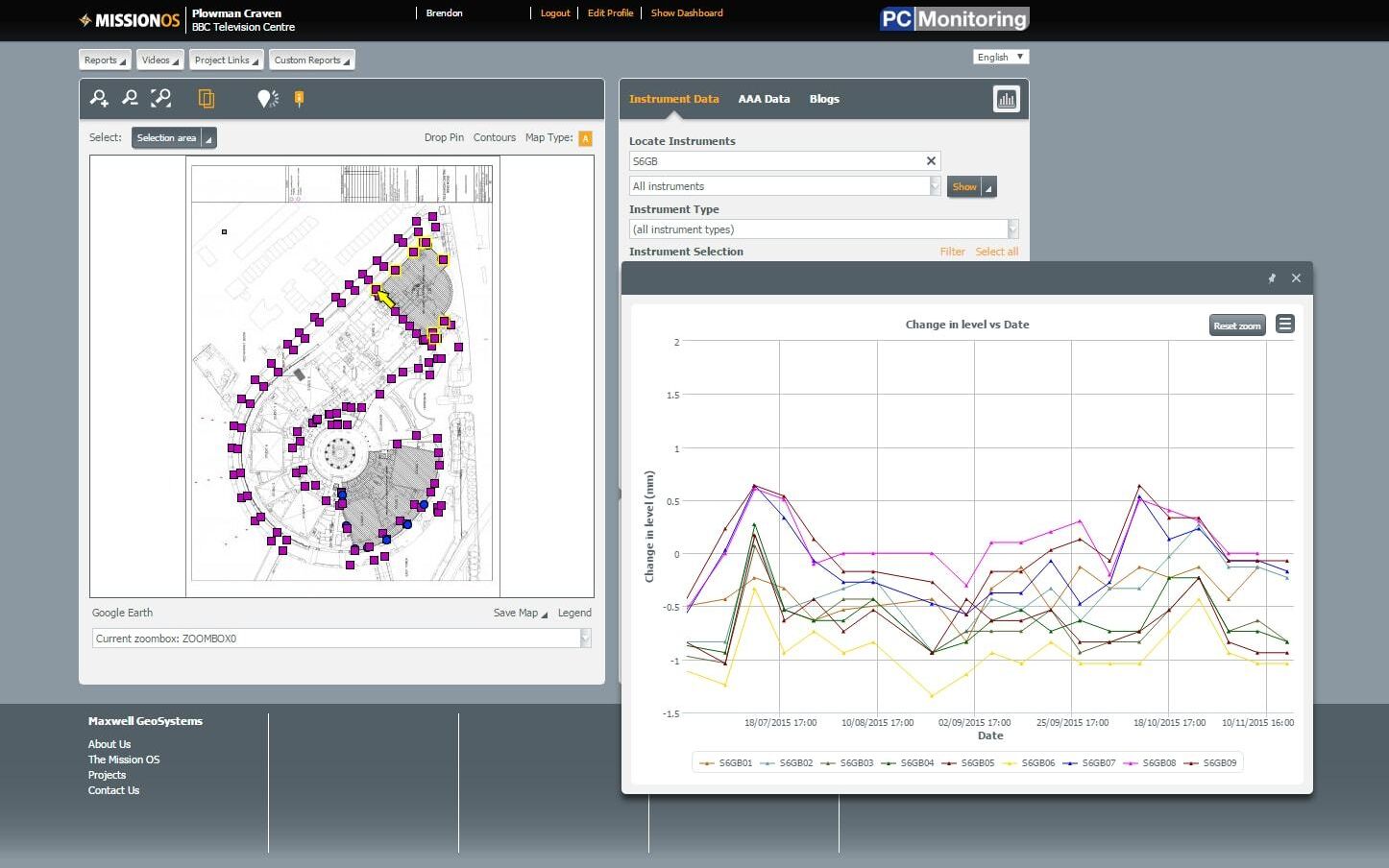
Task: Select the zoom-in magnifier tool
Action: click(100, 97)
